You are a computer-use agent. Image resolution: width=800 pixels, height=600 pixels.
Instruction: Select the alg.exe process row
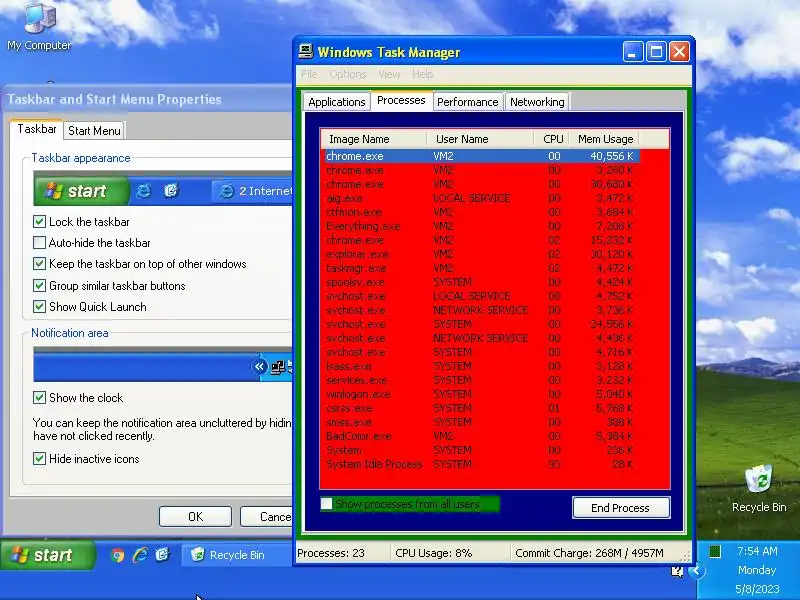[x=482, y=198]
